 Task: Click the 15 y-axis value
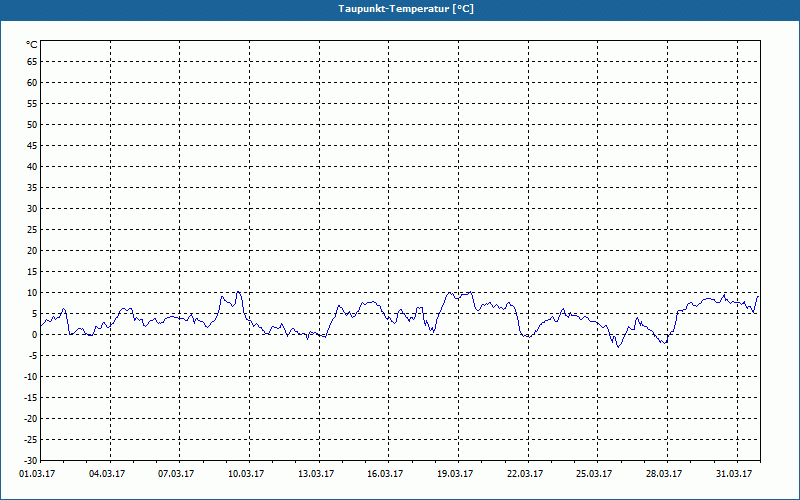point(32,271)
